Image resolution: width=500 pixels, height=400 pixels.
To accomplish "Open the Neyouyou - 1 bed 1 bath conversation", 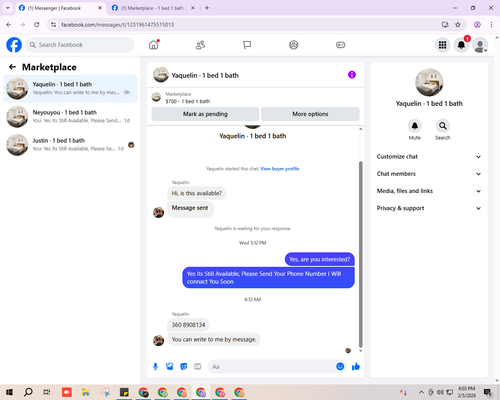I will coord(70,117).
